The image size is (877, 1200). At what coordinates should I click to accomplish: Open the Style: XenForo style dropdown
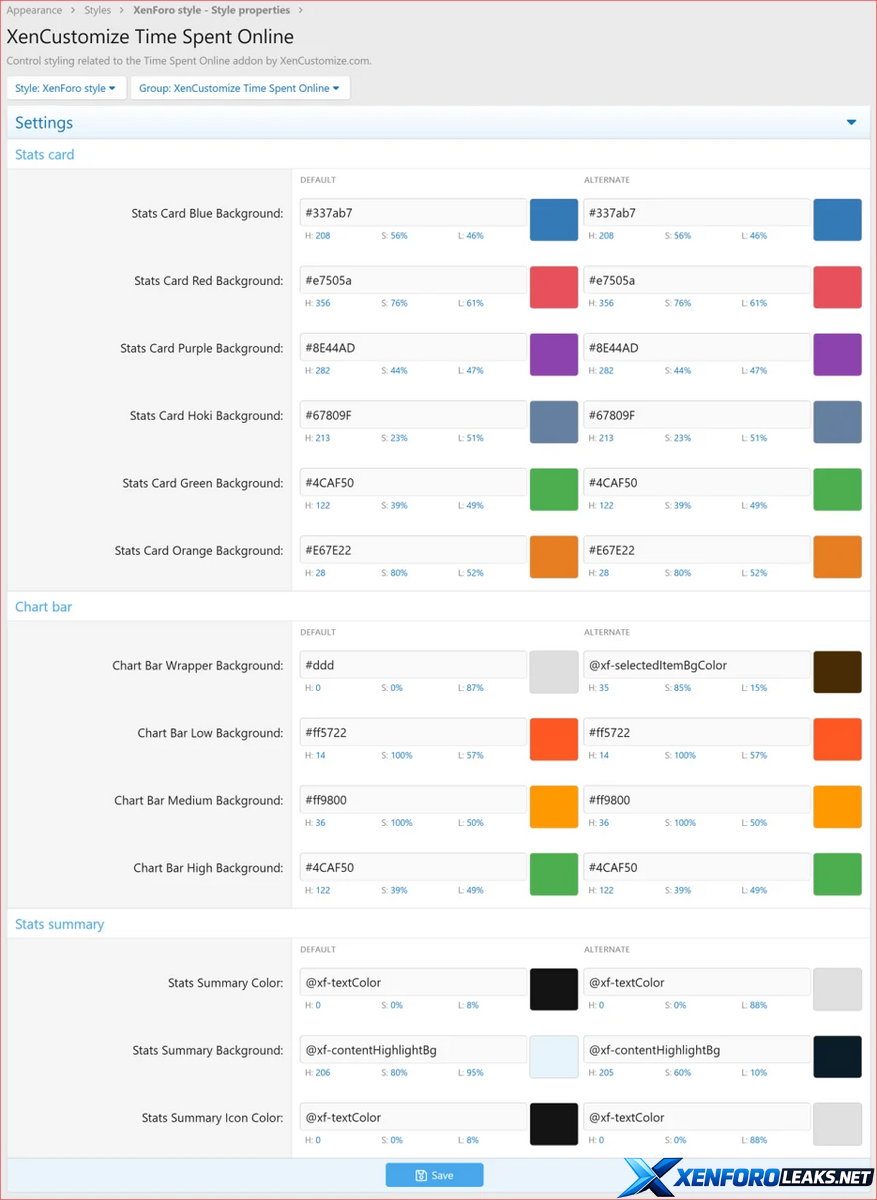66,88
